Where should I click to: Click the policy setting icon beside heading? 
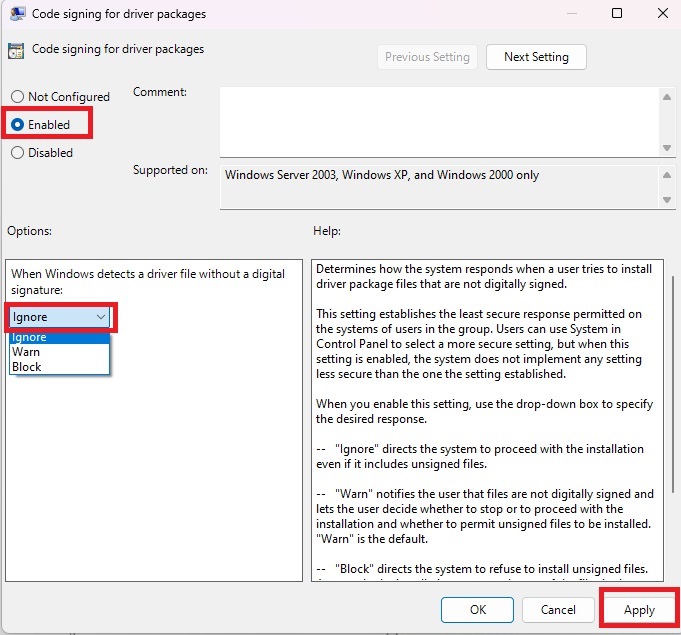(x=16, y=51)
